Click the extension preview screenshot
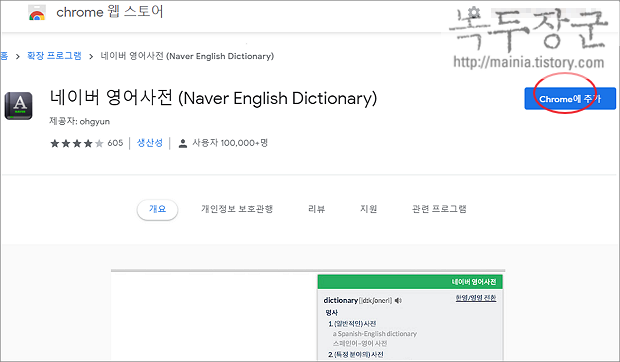The image size is (620, 362). [x=308, y=315]
